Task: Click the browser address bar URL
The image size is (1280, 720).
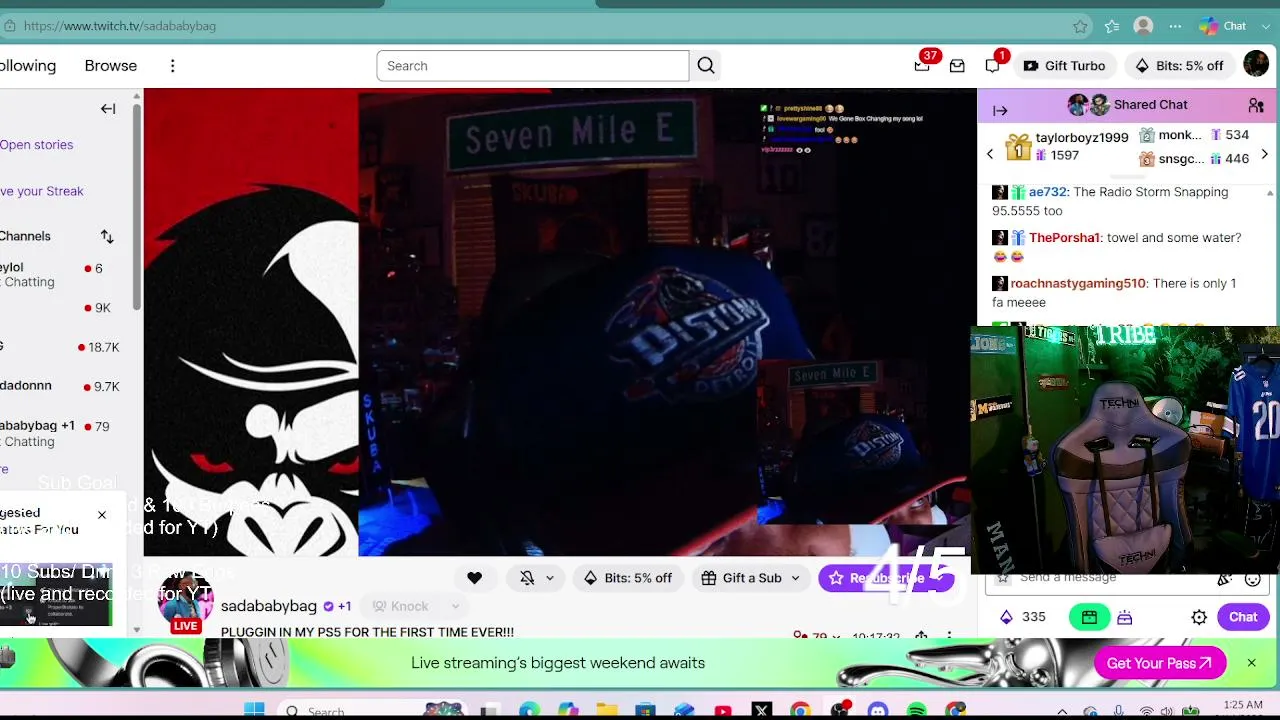Action: click(x=120, y=26)
